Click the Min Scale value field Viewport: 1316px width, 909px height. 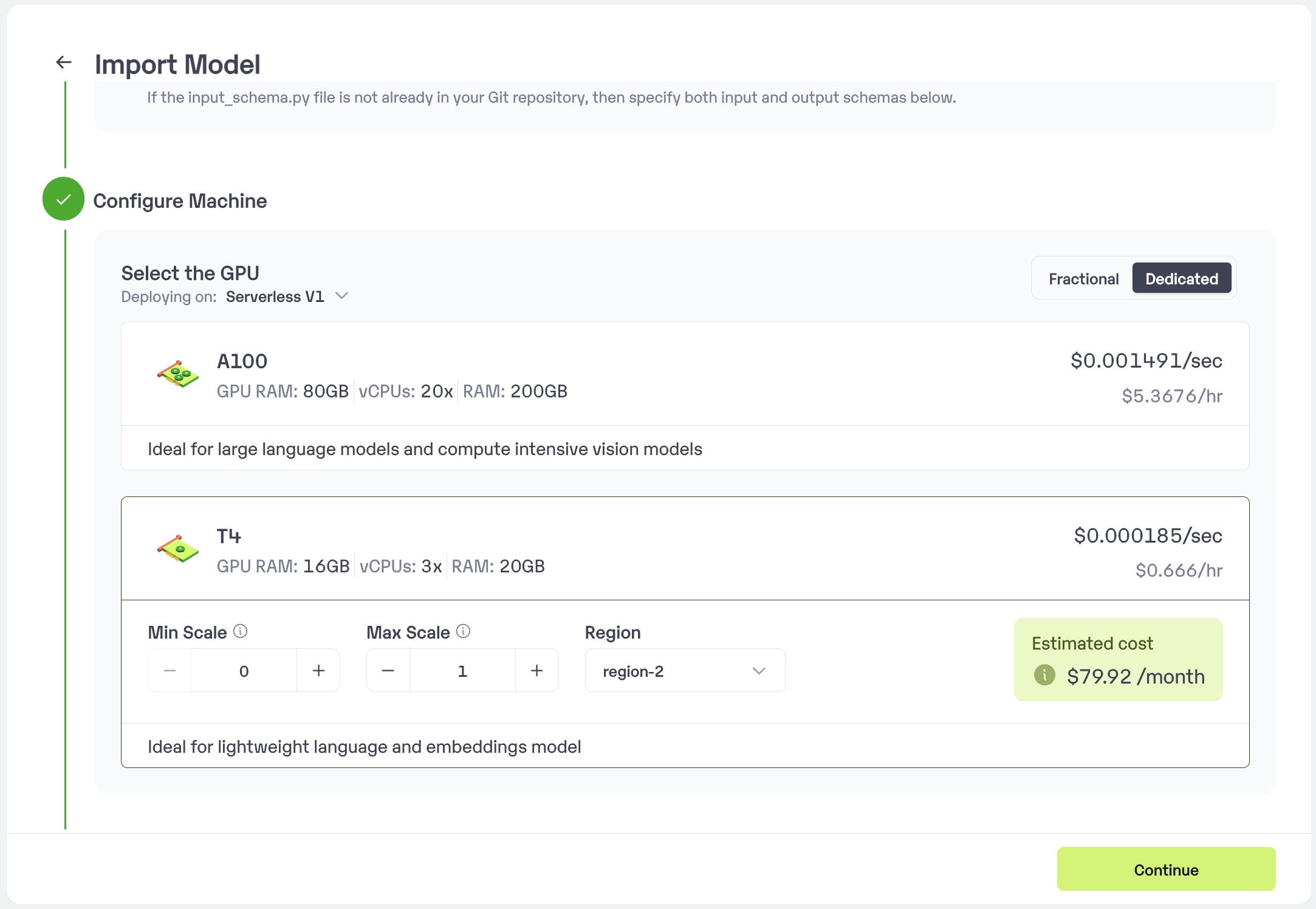tap(244, 671)
